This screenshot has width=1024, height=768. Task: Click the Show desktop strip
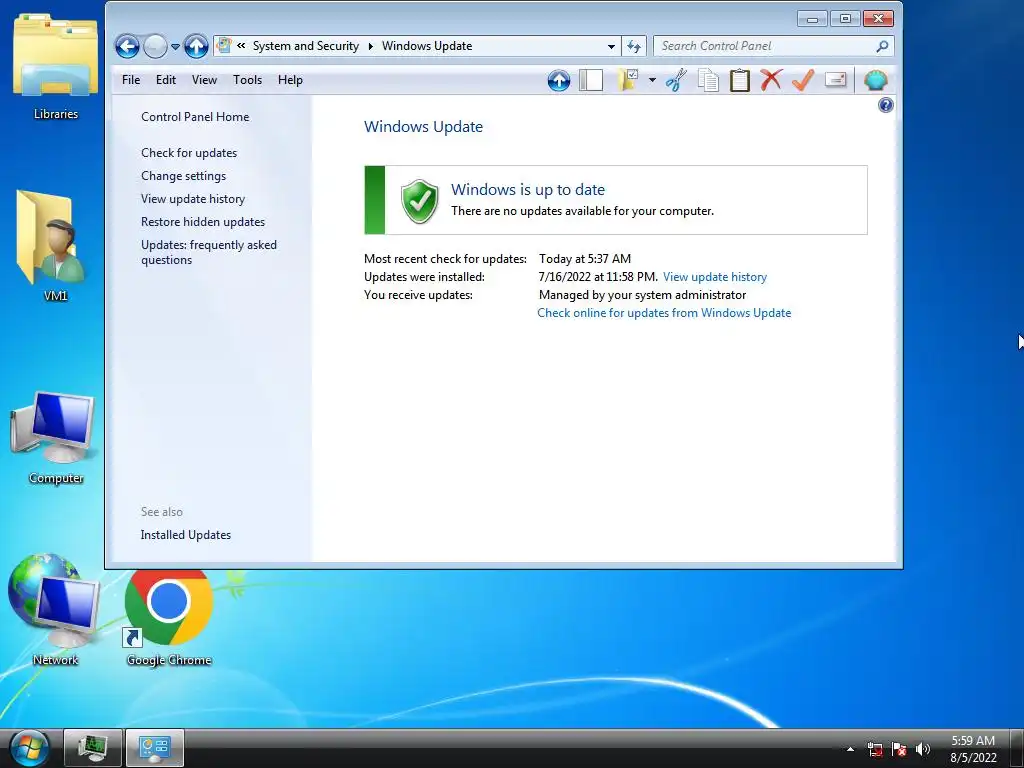(x=1019, y=748)
